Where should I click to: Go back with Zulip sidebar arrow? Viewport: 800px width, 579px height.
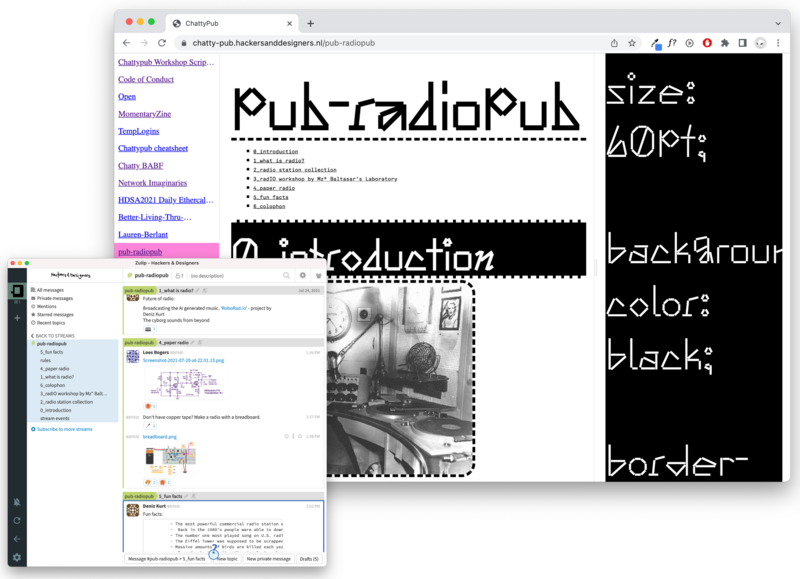click(17, 539)
